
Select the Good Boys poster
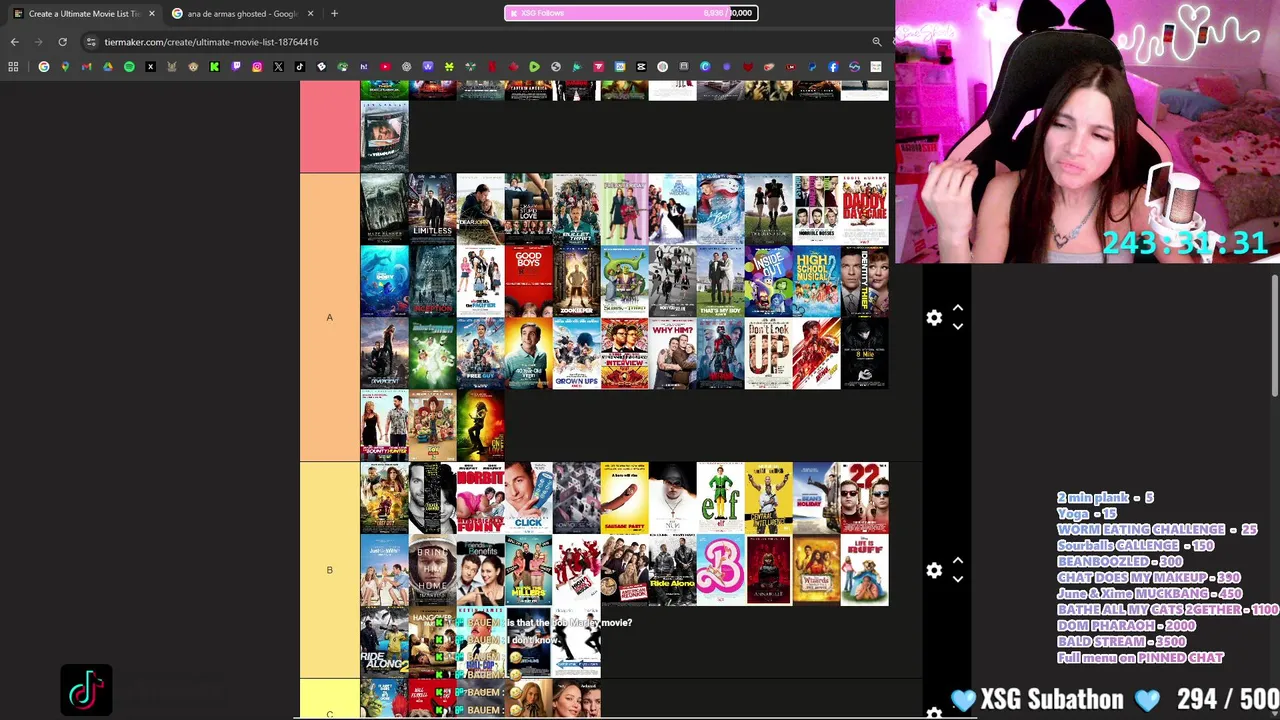tap(528, 281)
